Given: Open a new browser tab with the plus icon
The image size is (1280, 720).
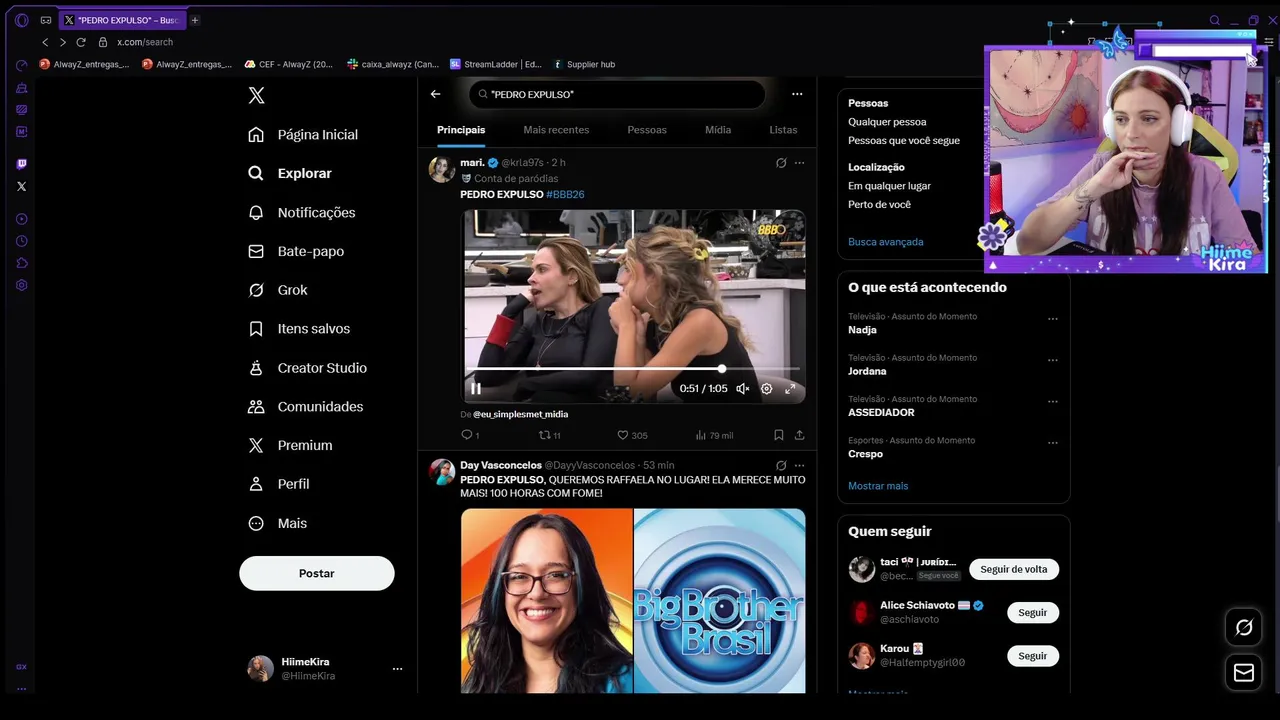Looking at the screenshot, I should click(x=195, y=20).
